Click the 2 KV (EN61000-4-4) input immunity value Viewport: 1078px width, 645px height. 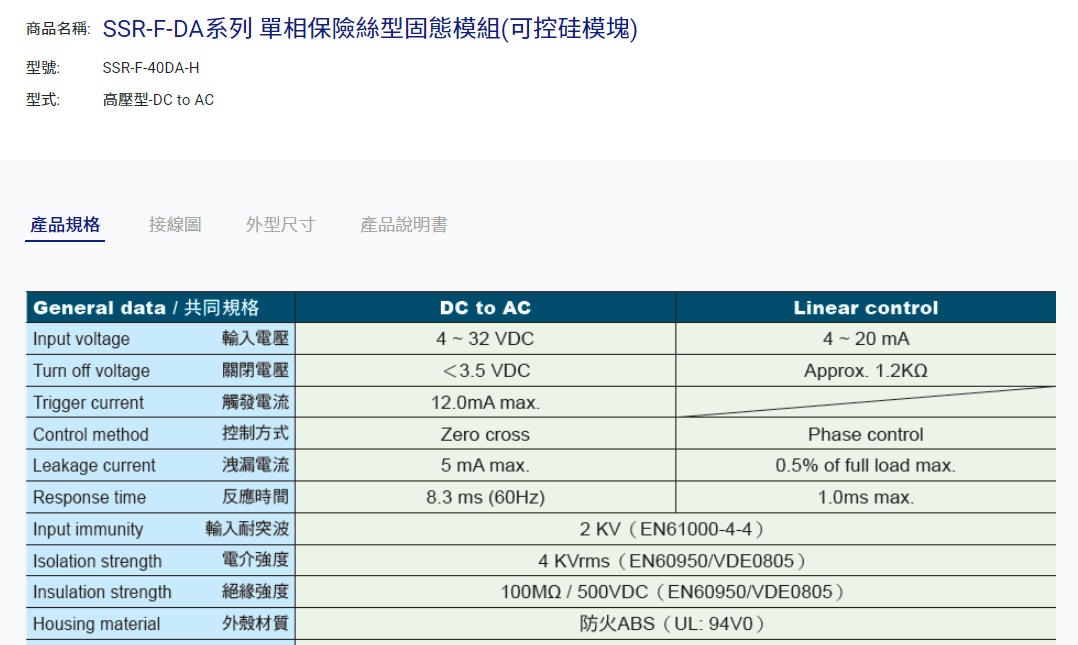[675, 529]
